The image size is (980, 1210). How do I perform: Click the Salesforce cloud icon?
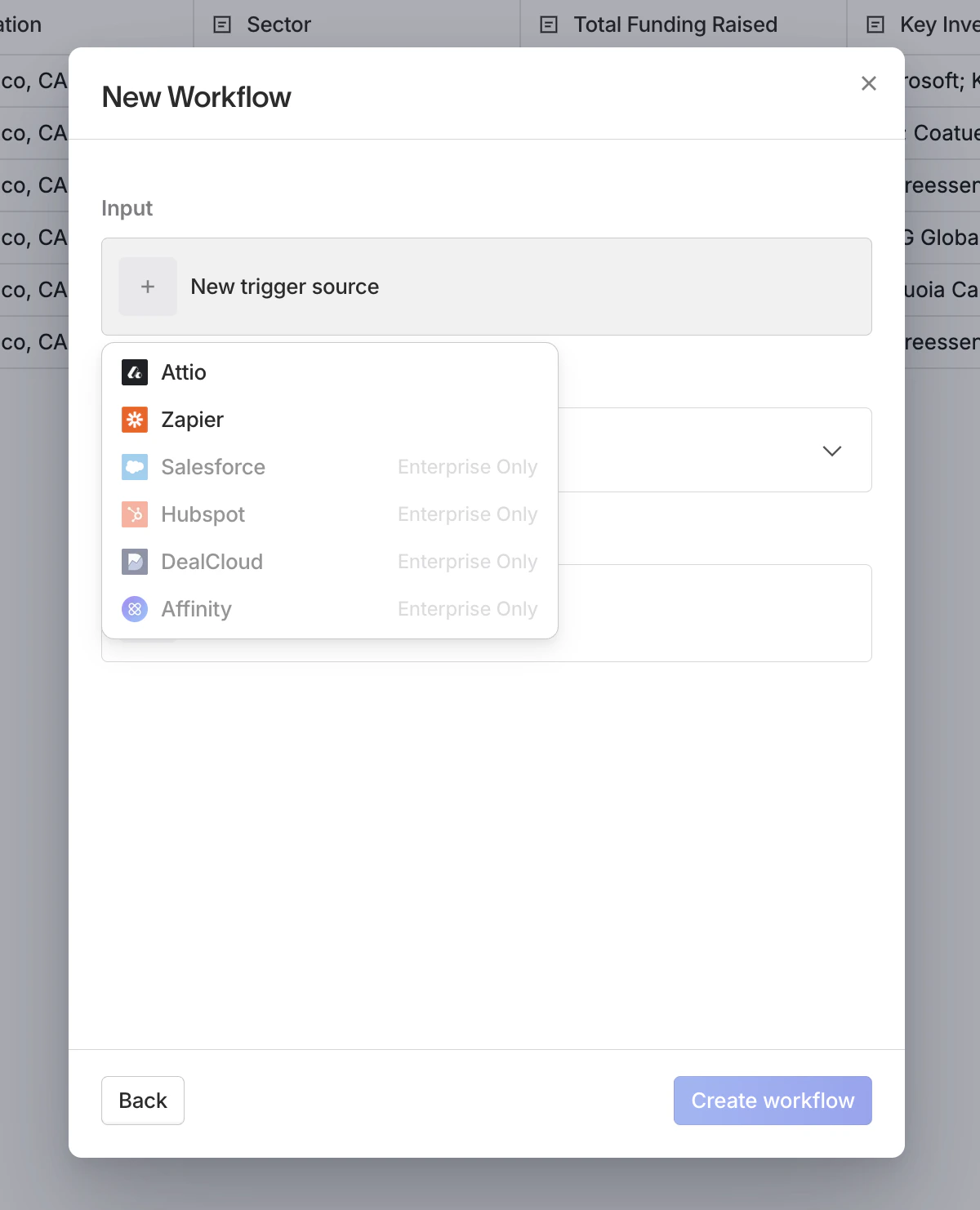pos(135,467)
